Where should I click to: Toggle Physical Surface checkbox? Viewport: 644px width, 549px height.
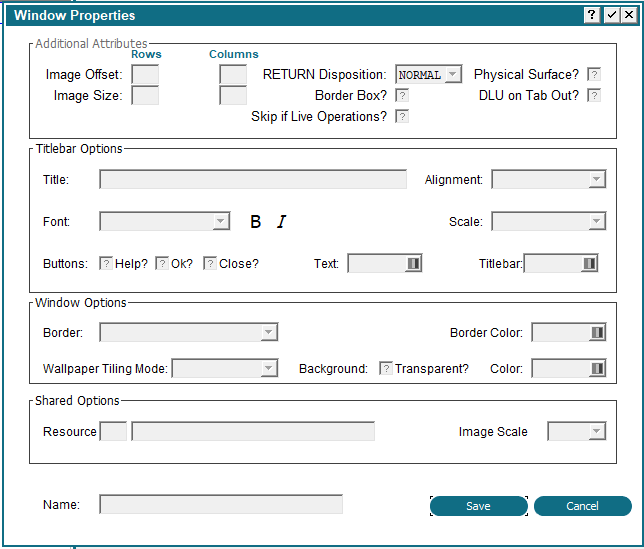point(594,74)
